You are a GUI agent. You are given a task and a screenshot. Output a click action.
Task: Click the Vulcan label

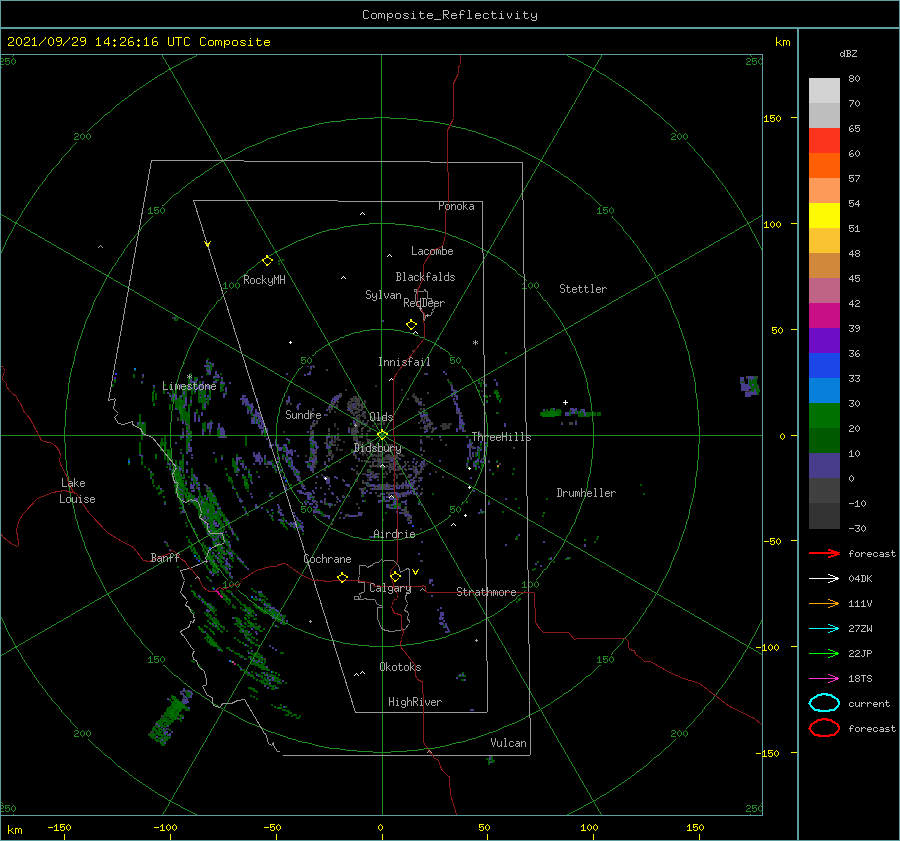point(509,743)
